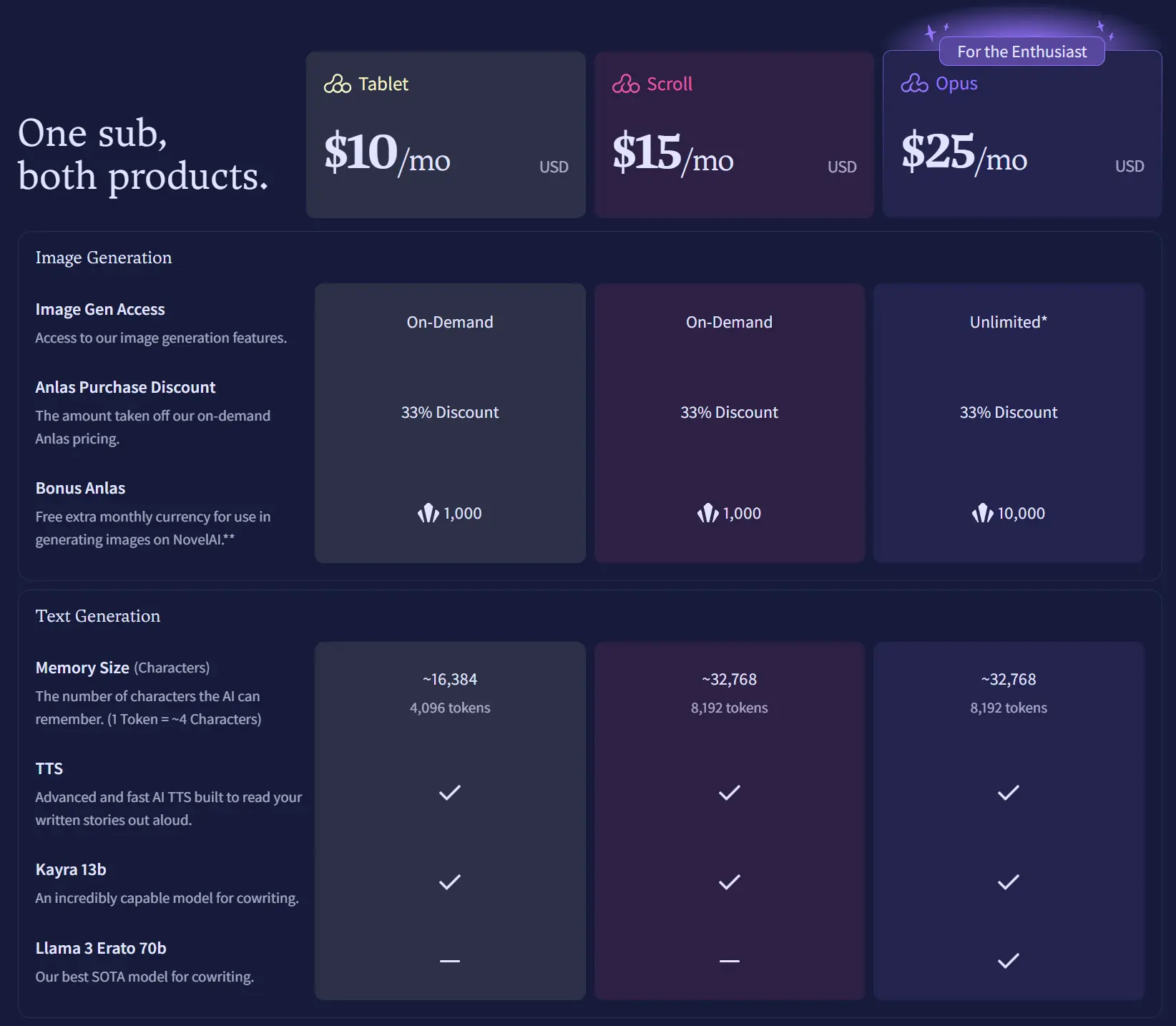Click On-Demand in the Scroll column

coord(730,322)
